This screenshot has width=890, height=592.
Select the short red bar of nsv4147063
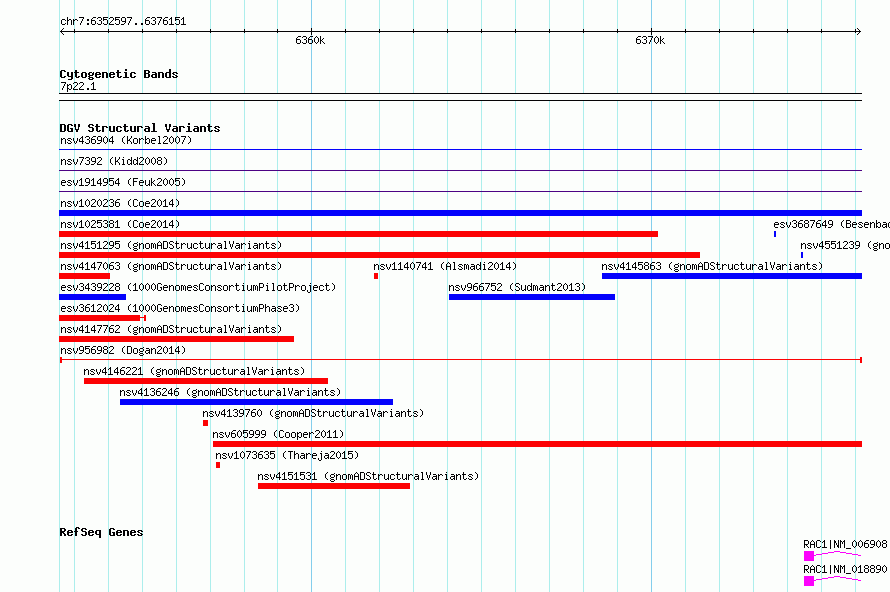tap(85, 276)
